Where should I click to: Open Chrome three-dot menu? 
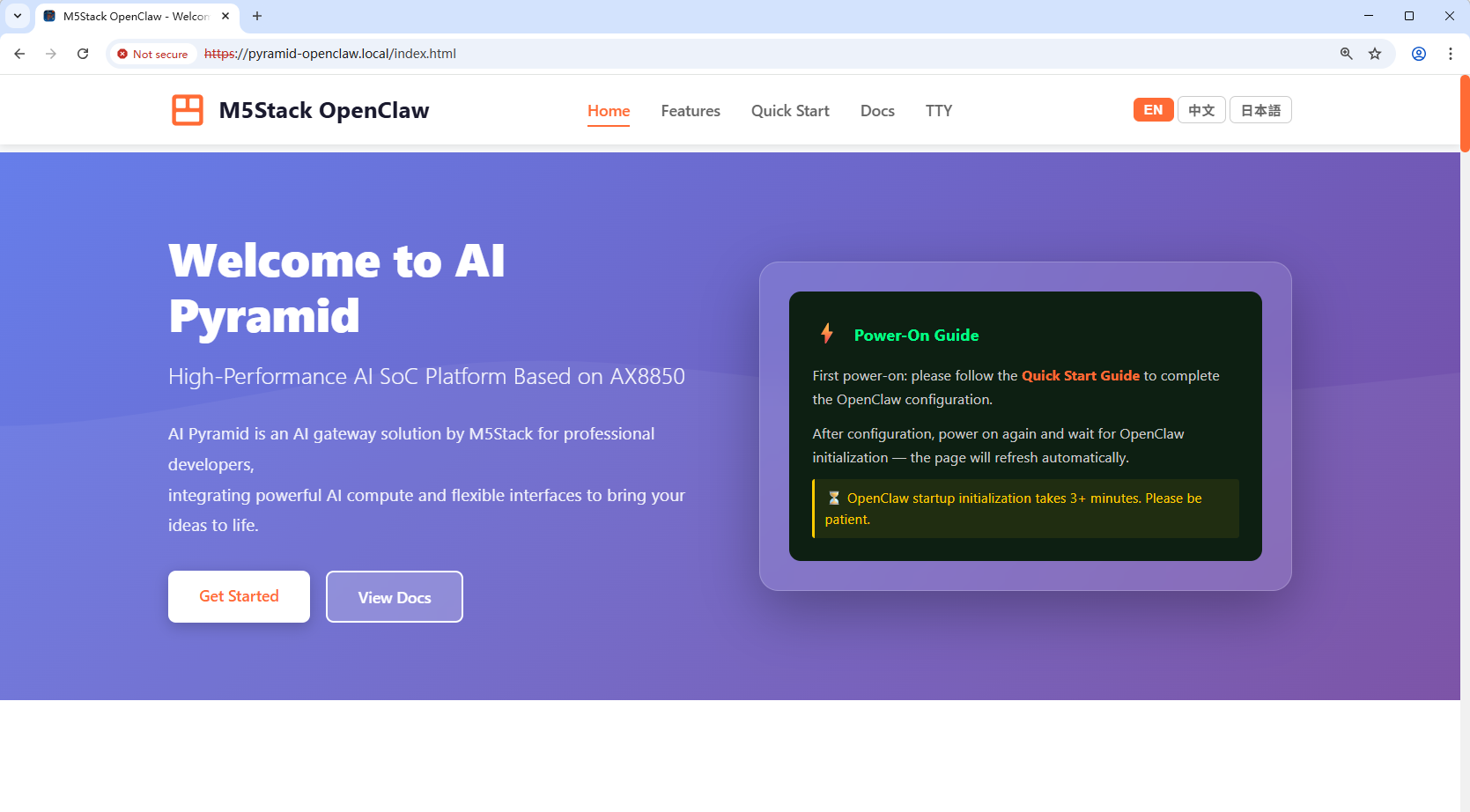tap(1451, 54)
